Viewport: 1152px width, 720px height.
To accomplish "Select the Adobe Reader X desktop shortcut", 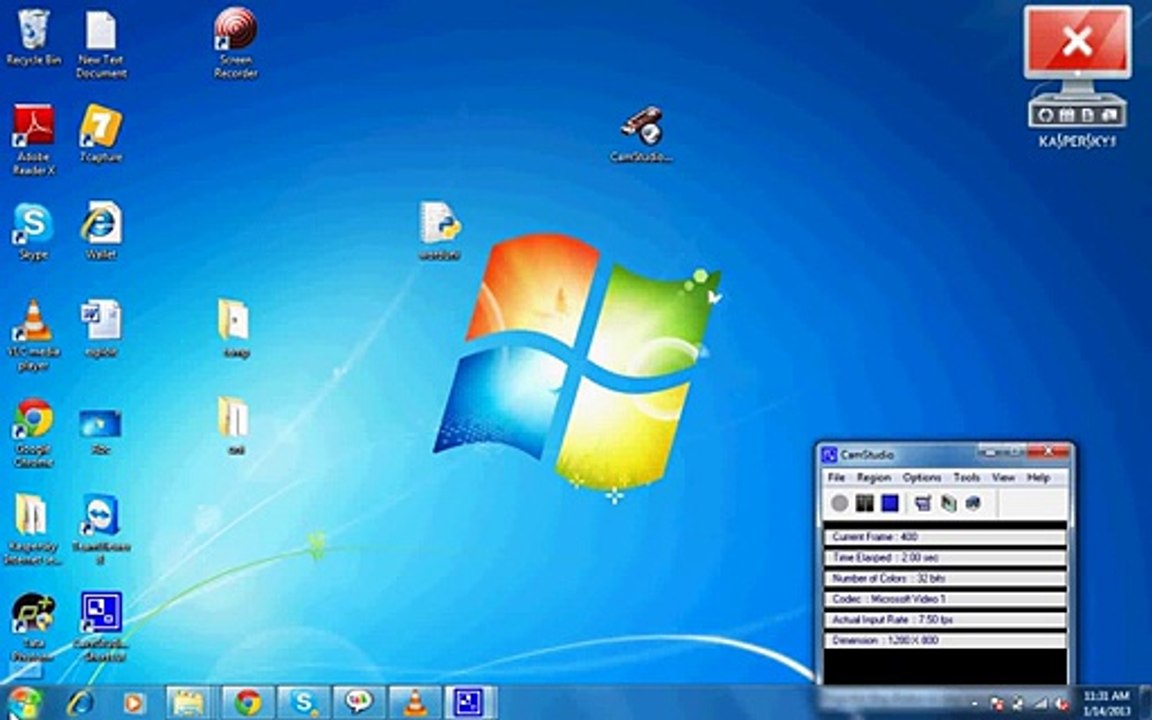I will (x=33, y=140).
